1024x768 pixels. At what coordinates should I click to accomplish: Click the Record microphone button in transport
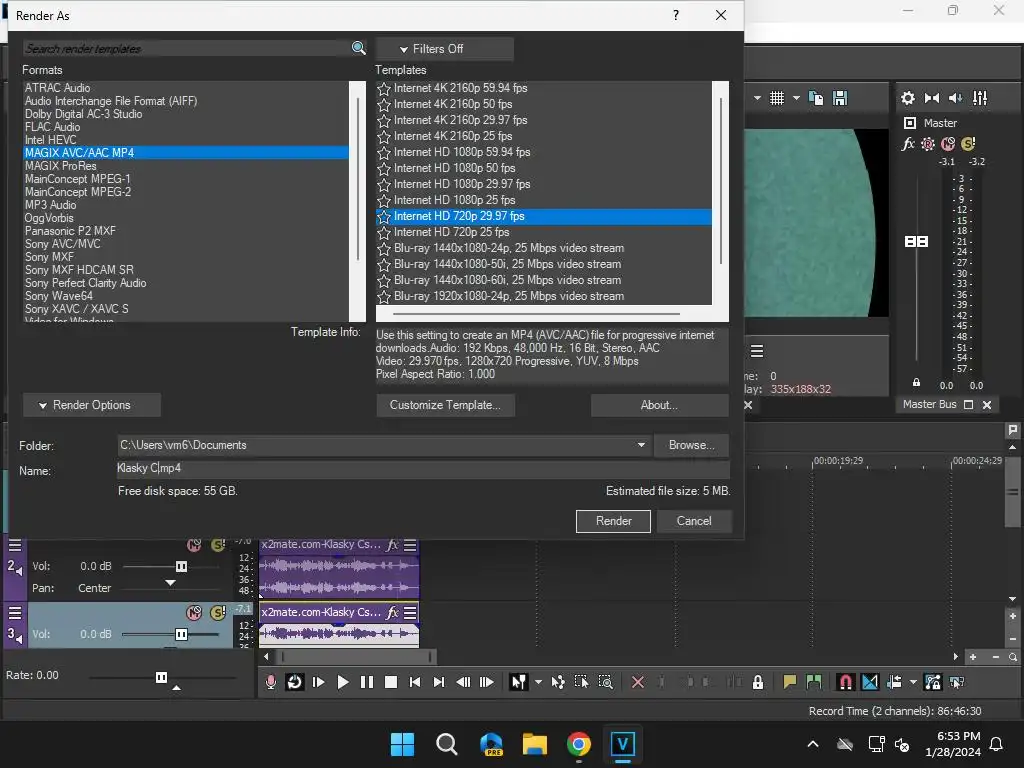coord(271,682)
